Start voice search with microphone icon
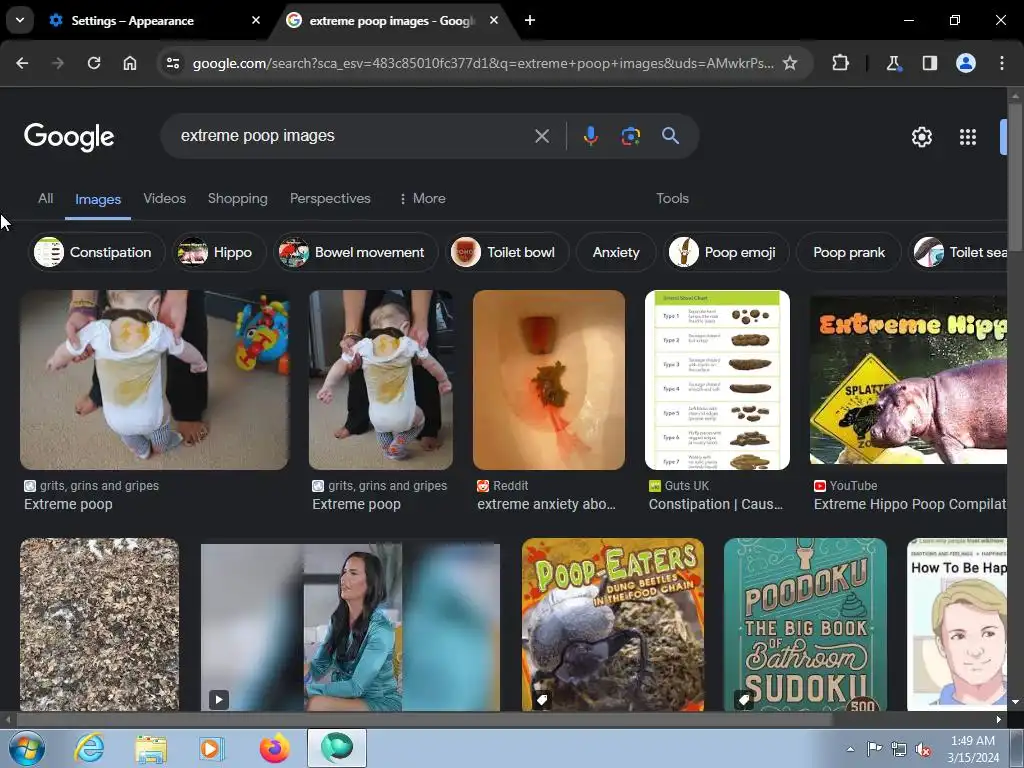 pos(590,136)
